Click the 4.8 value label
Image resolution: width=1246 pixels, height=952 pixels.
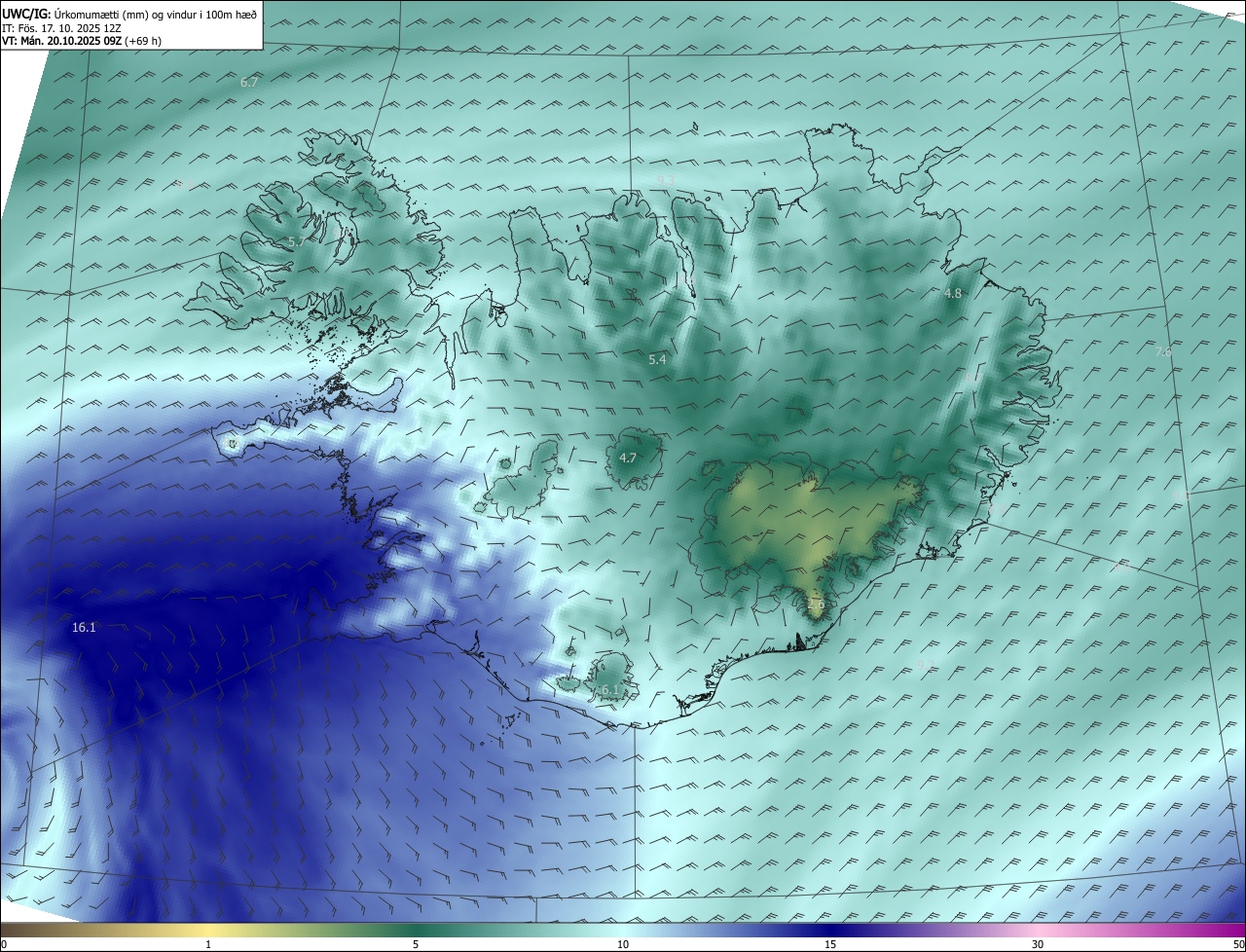(953, 293)
